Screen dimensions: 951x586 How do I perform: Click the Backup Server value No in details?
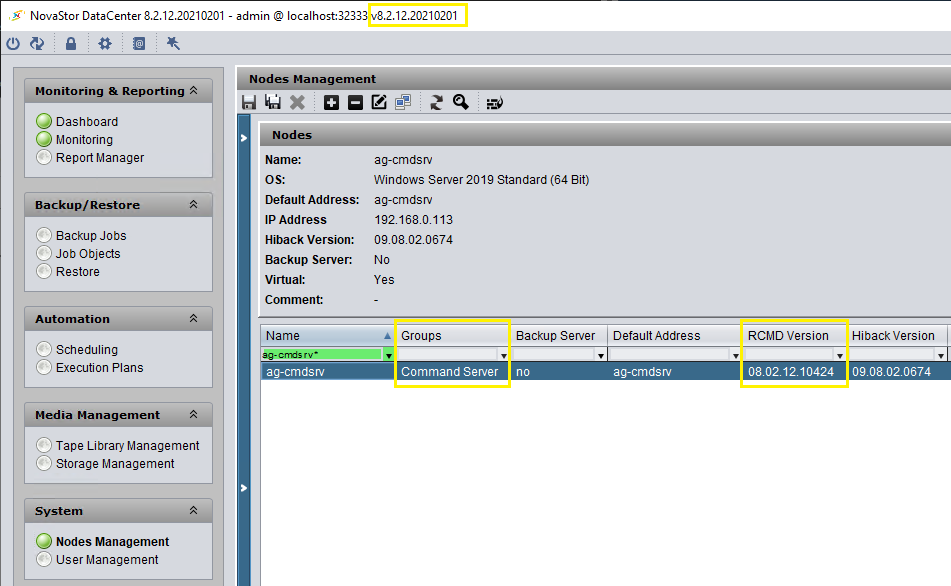point(381,260)
